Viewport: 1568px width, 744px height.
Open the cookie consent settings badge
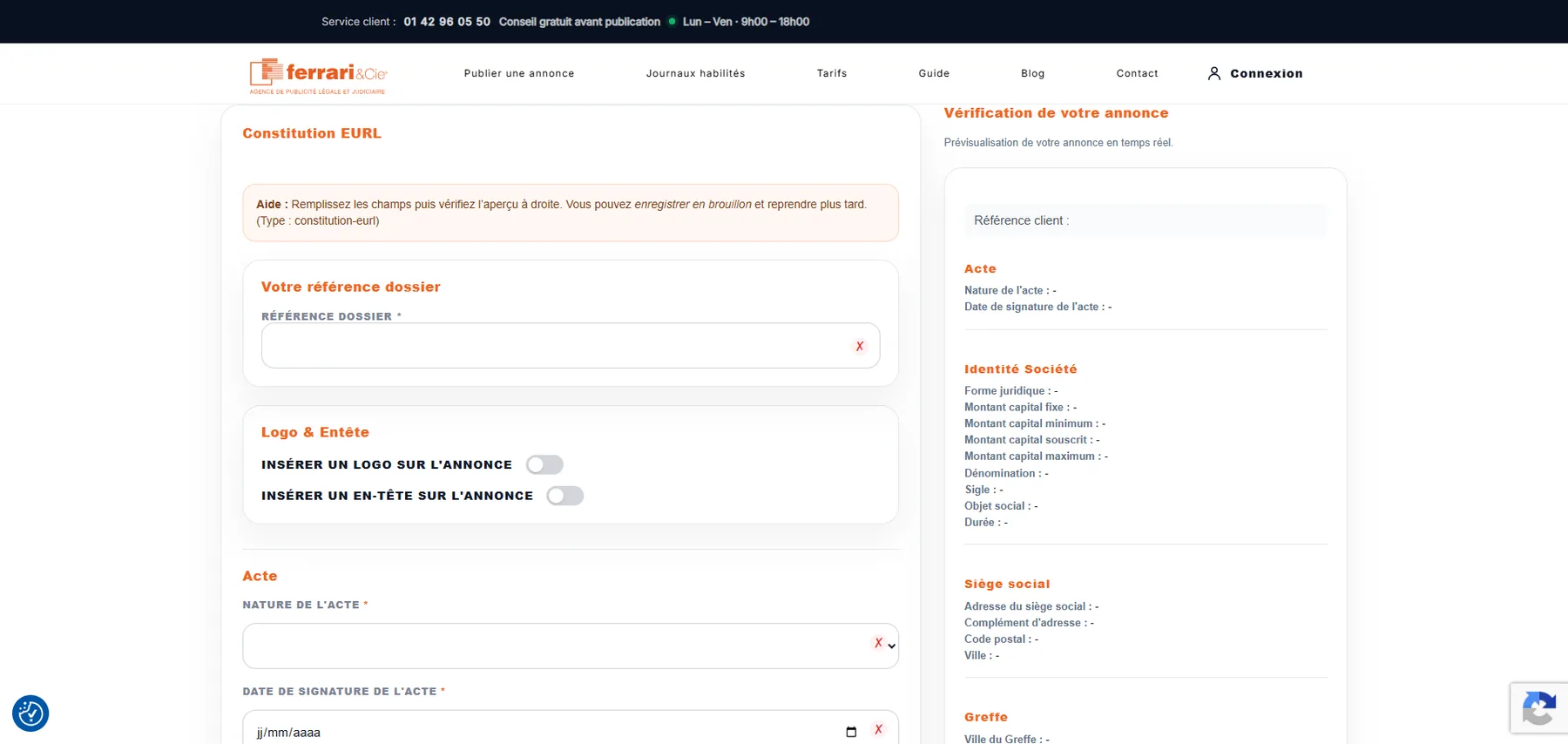coord(30,714)
